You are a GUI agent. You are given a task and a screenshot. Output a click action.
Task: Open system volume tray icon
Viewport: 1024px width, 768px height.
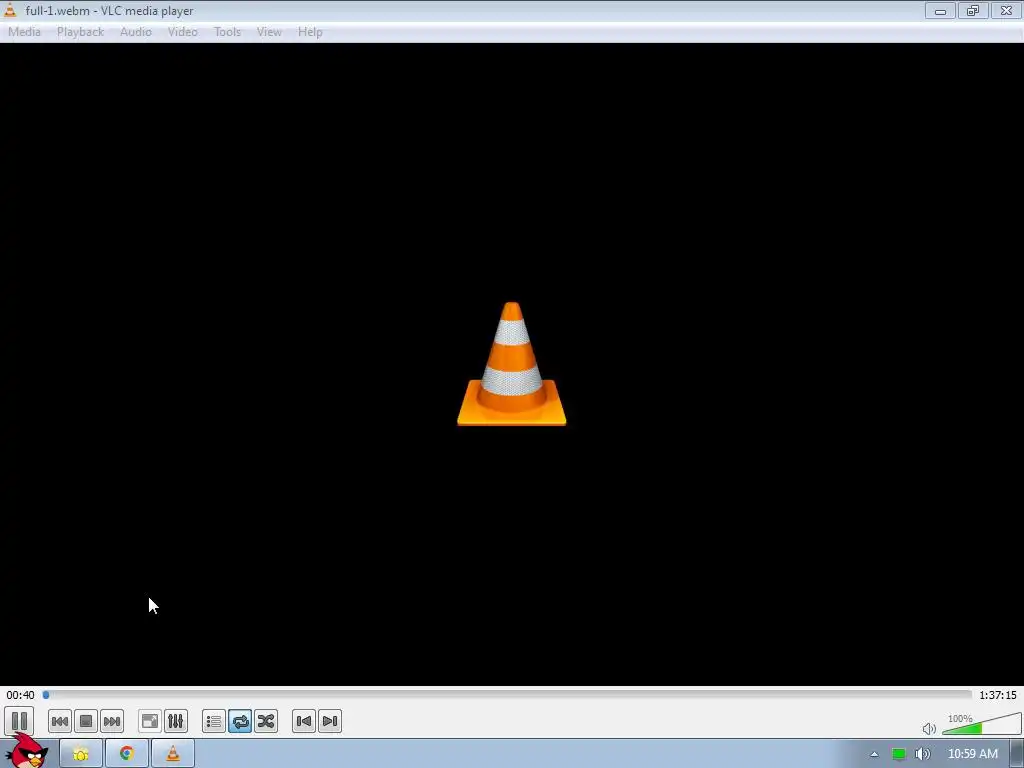tap(922, 754)
